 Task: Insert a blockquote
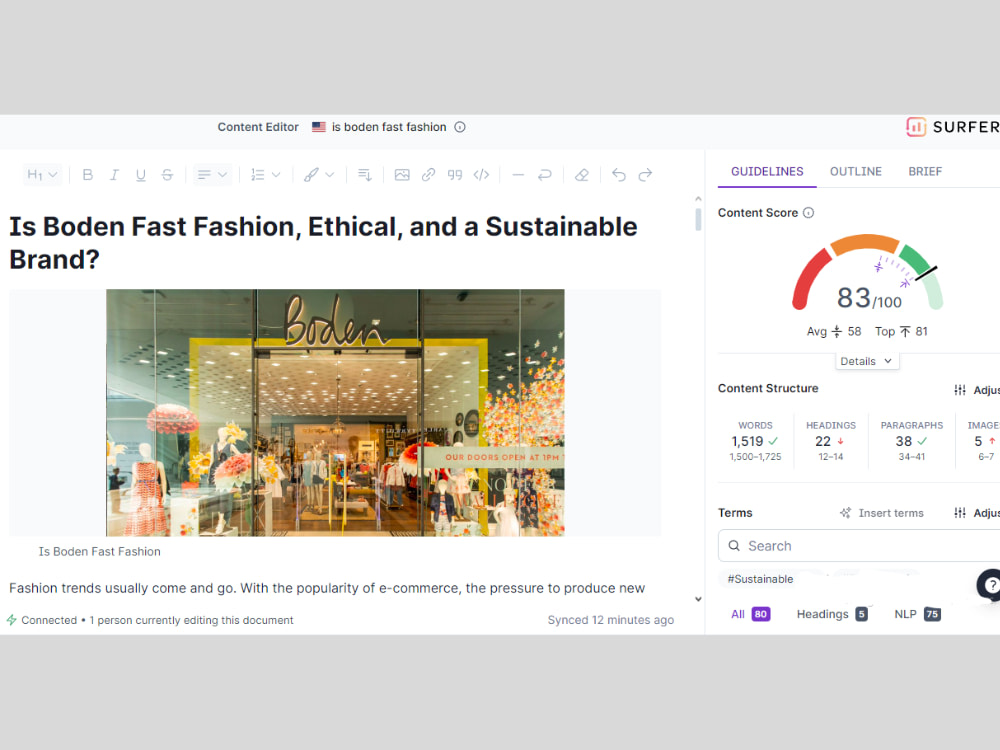(x=455, y=175)
